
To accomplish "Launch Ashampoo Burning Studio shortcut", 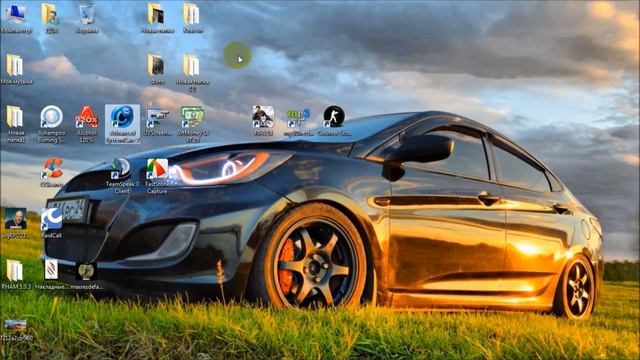I will pos(51,124).
